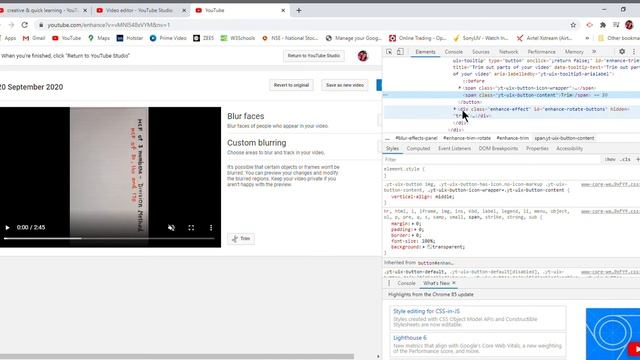Click Revert to original button

pyautogui.click(x=291, y=85)
